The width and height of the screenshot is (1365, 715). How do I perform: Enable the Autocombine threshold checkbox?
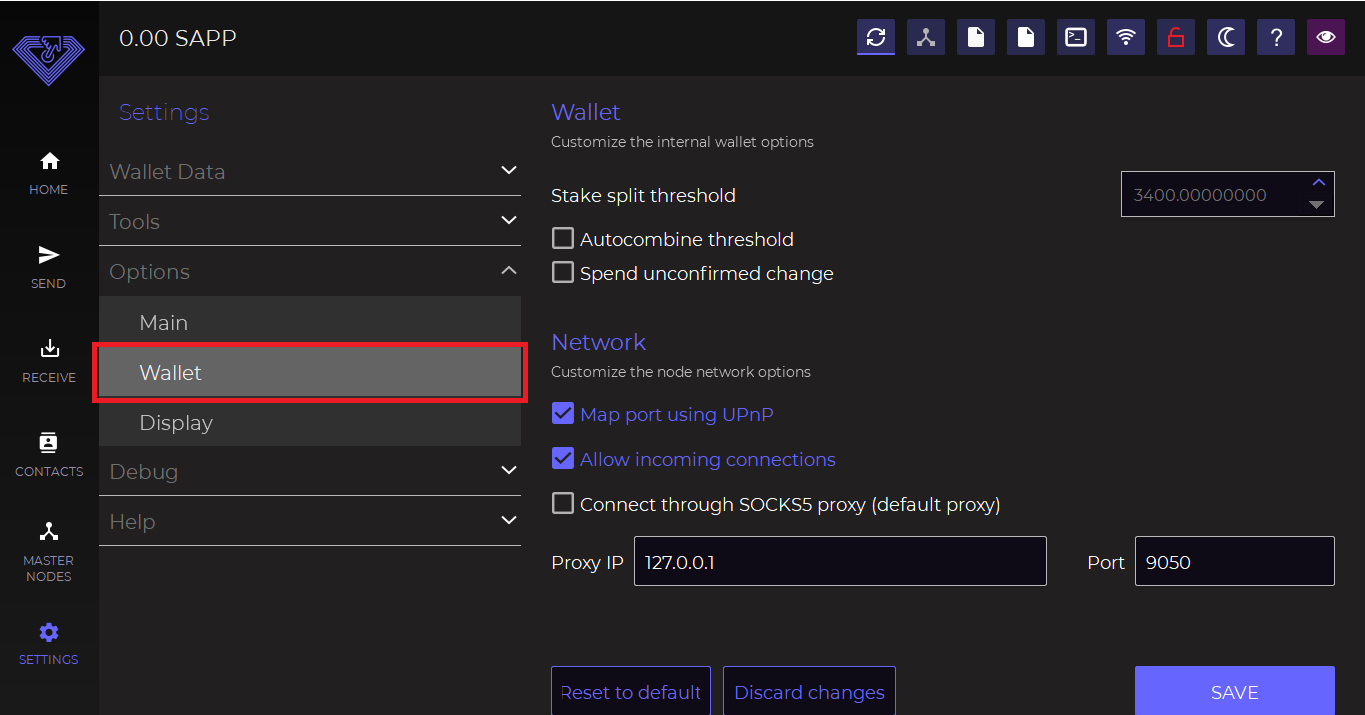563,239
